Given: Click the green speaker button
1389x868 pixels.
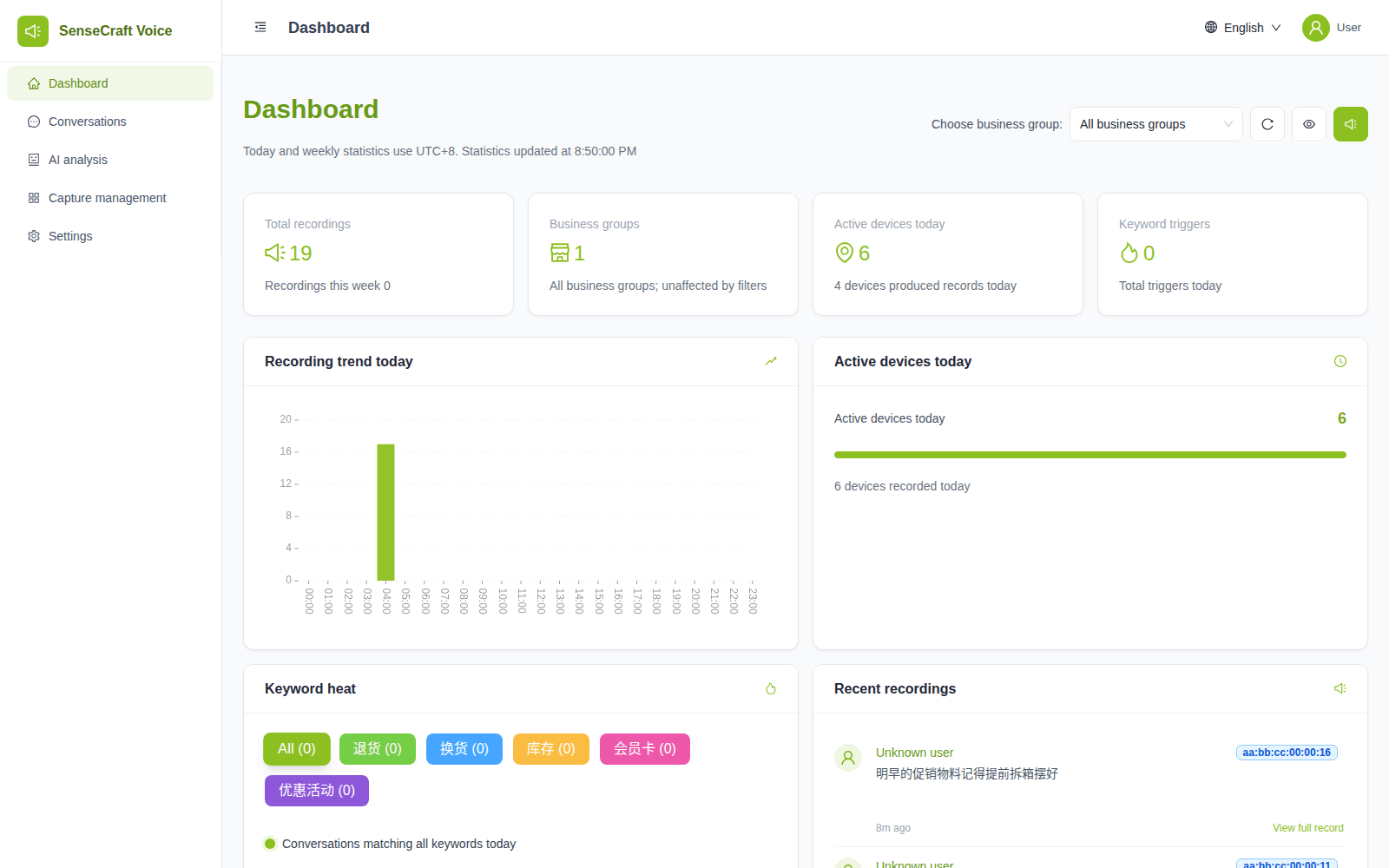Looking at the screenshot, I should click(1351, 124).
